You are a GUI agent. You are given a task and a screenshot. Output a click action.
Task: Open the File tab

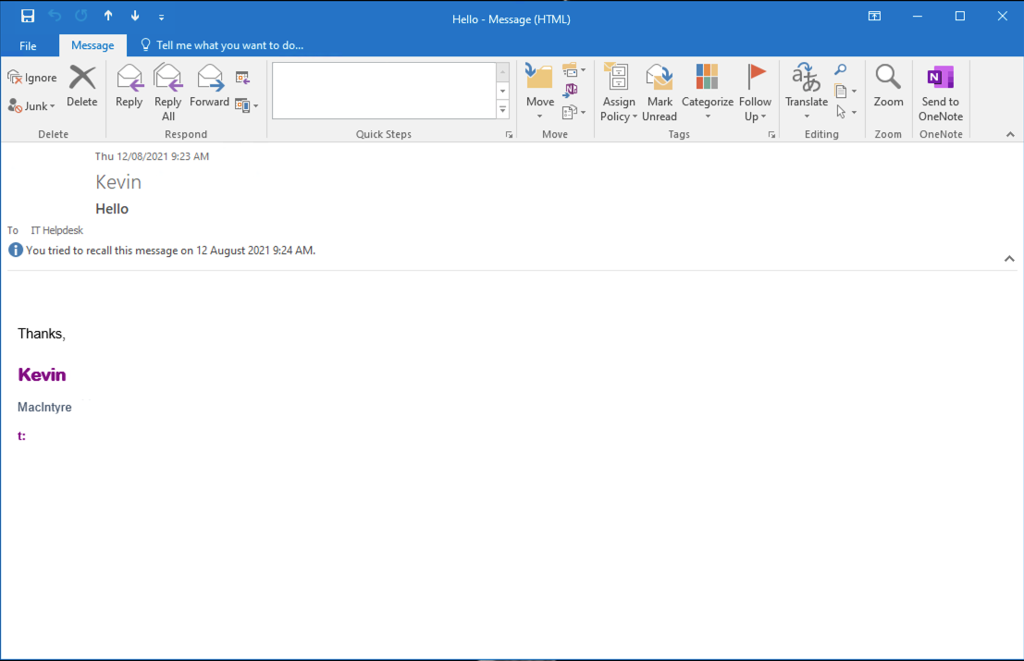point(28,46)
